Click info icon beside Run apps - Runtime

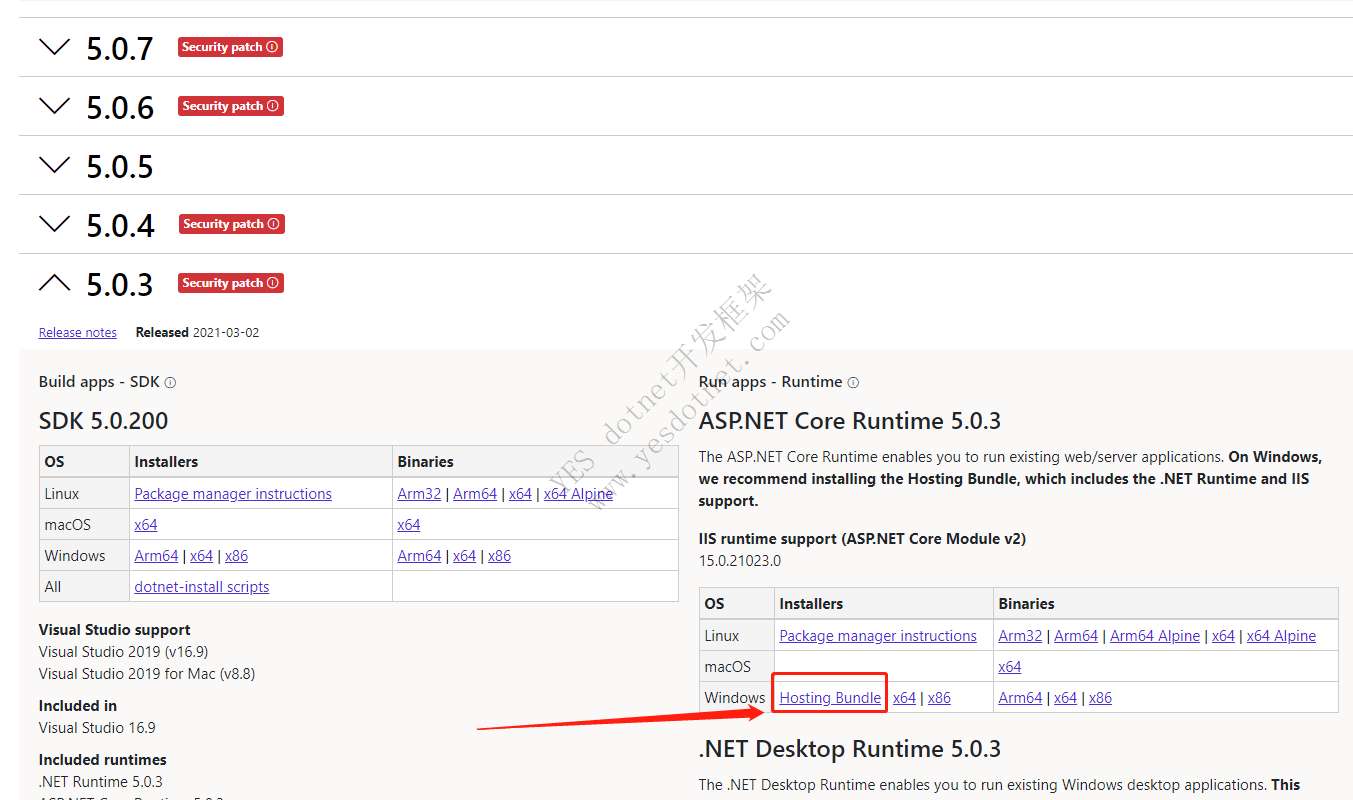853,382
